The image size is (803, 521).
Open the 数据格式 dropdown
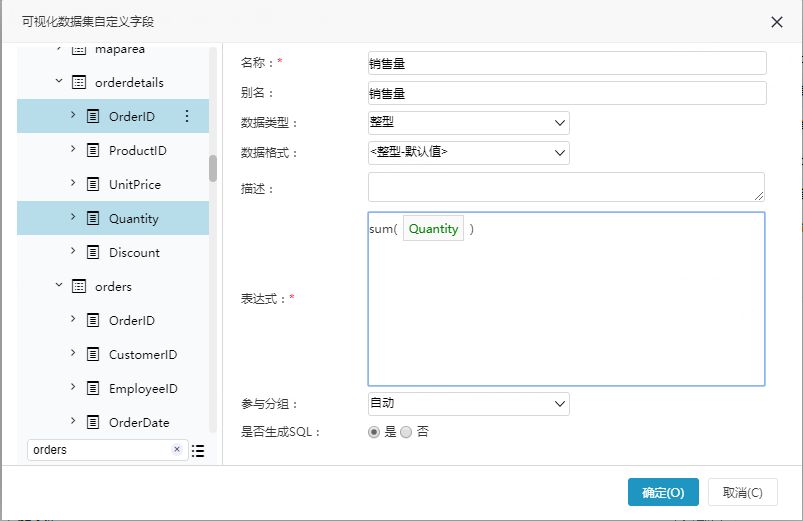click(469, 153)
